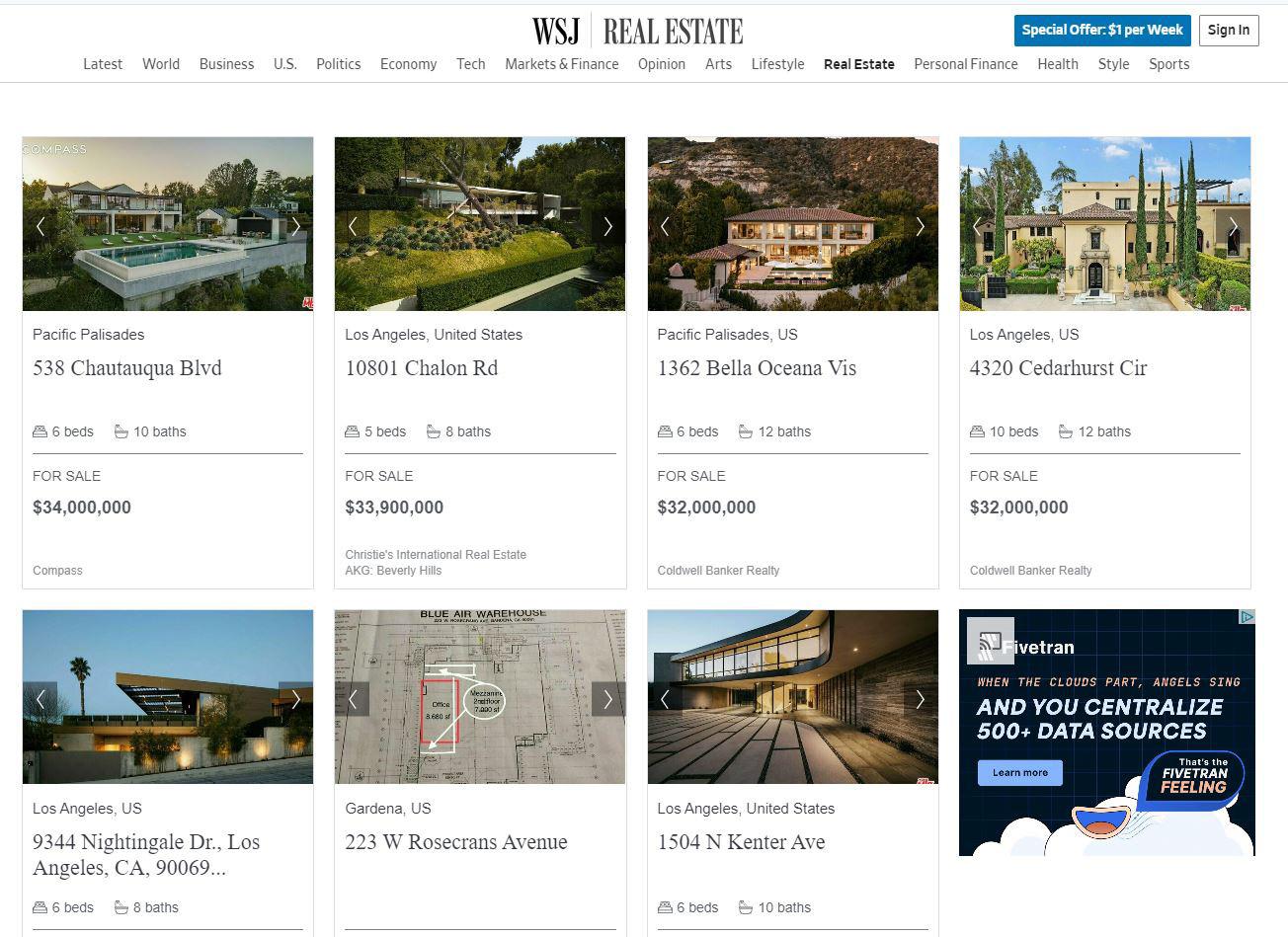Screen dimensions: 1288x937
Task: Show next photo of 1504 N Kenter Ave
Action: [x=921, y=699]
